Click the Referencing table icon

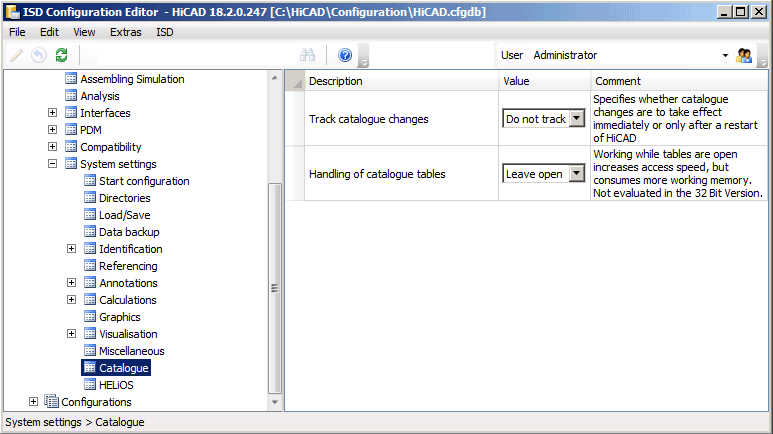90,266
